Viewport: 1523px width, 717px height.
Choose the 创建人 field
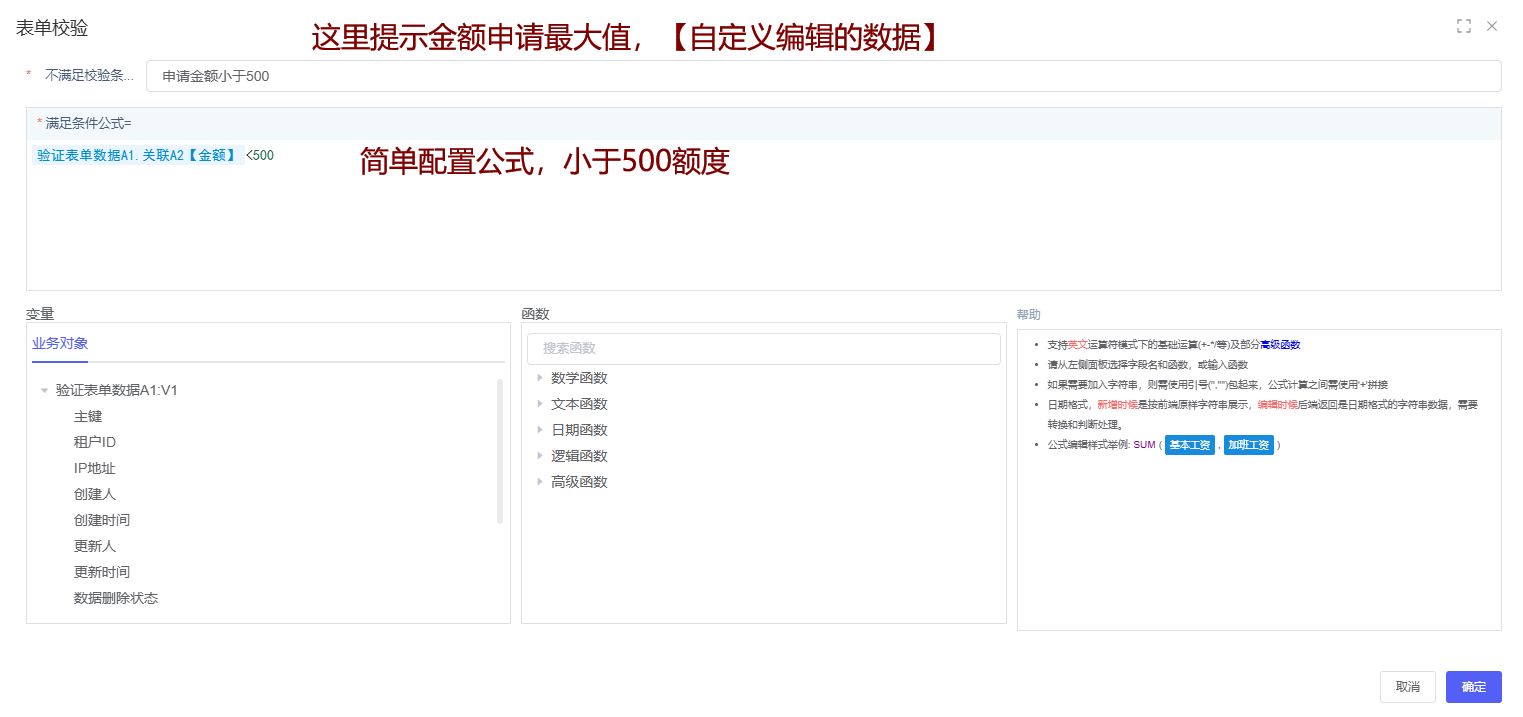tap(95, 495)
